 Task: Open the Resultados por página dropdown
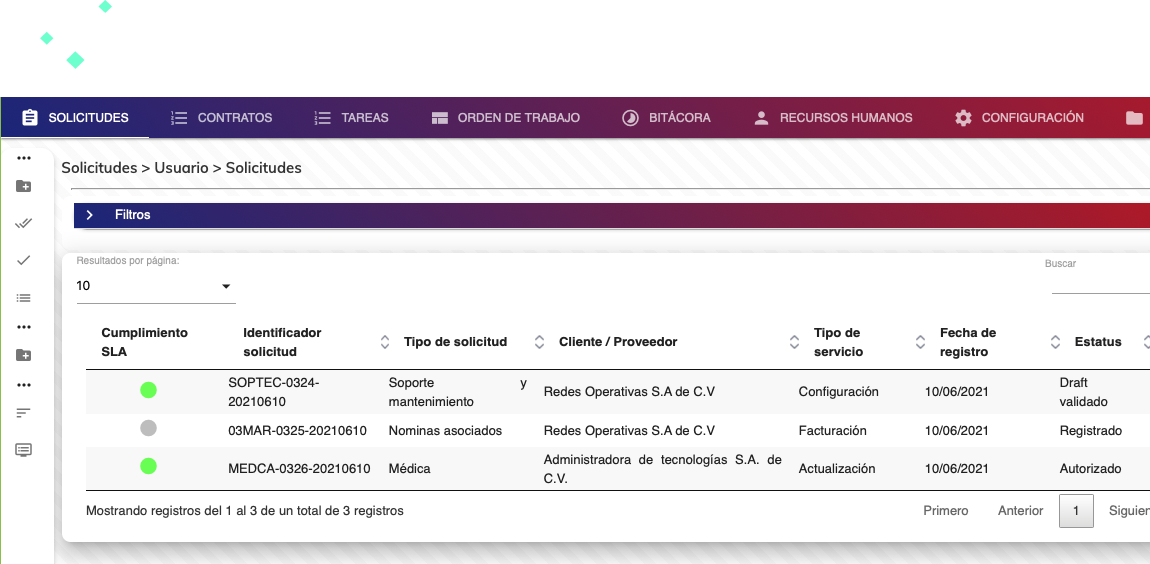tap(155, 286)
